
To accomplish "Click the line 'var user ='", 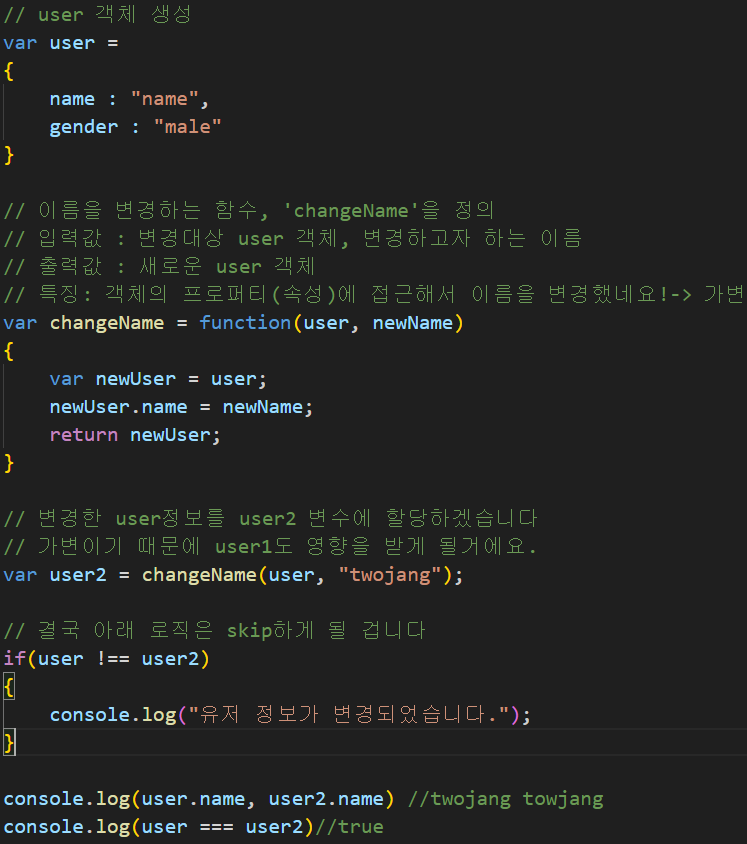I will coord(61,43).
